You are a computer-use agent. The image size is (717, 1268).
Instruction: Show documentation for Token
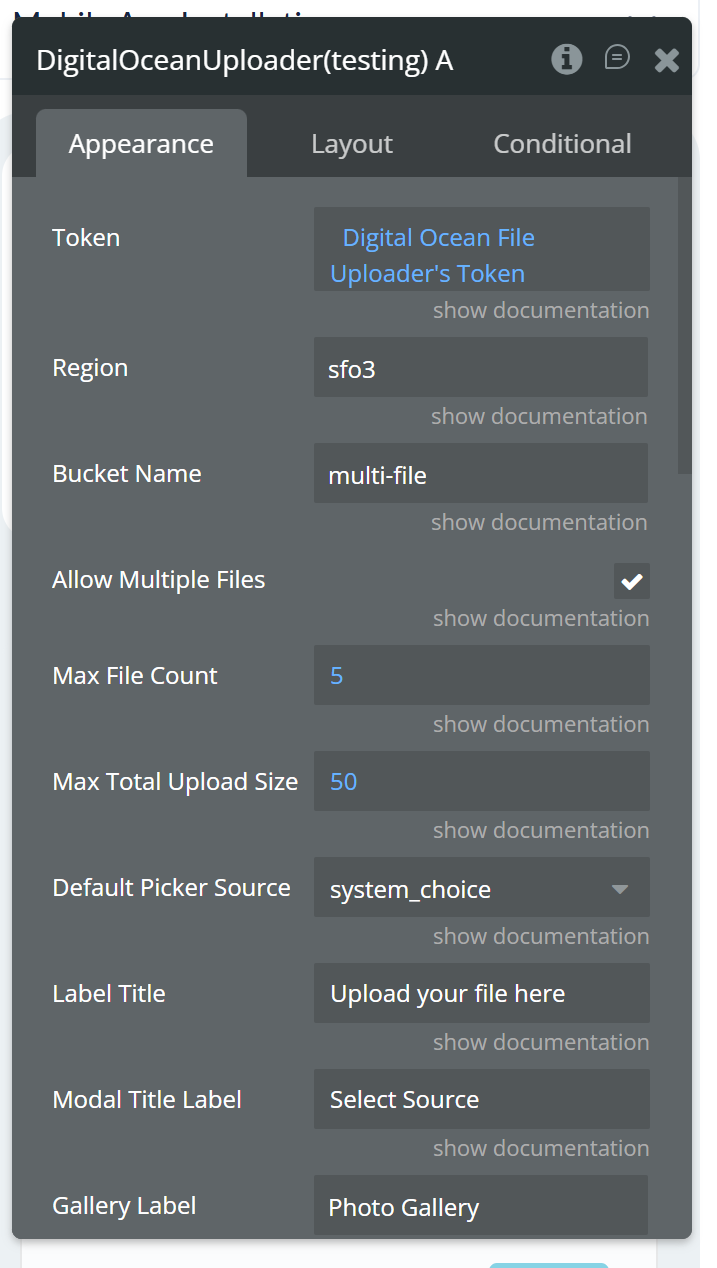click(x=541, y=310)
